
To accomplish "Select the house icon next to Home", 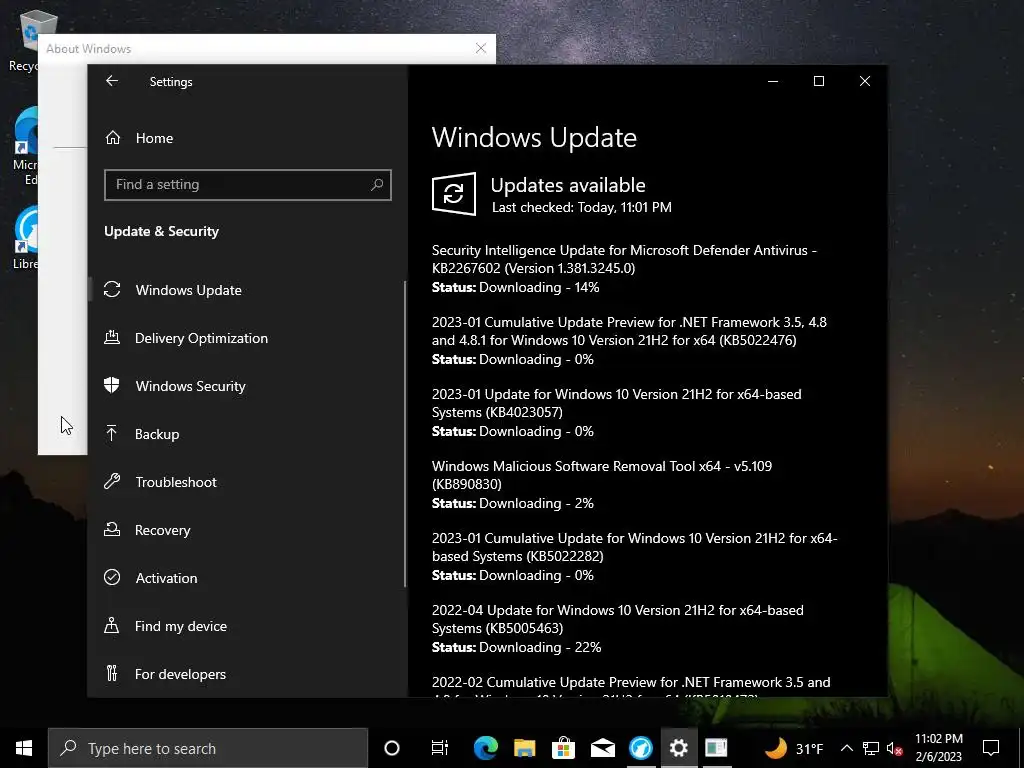I will click(x=112, y=138).
